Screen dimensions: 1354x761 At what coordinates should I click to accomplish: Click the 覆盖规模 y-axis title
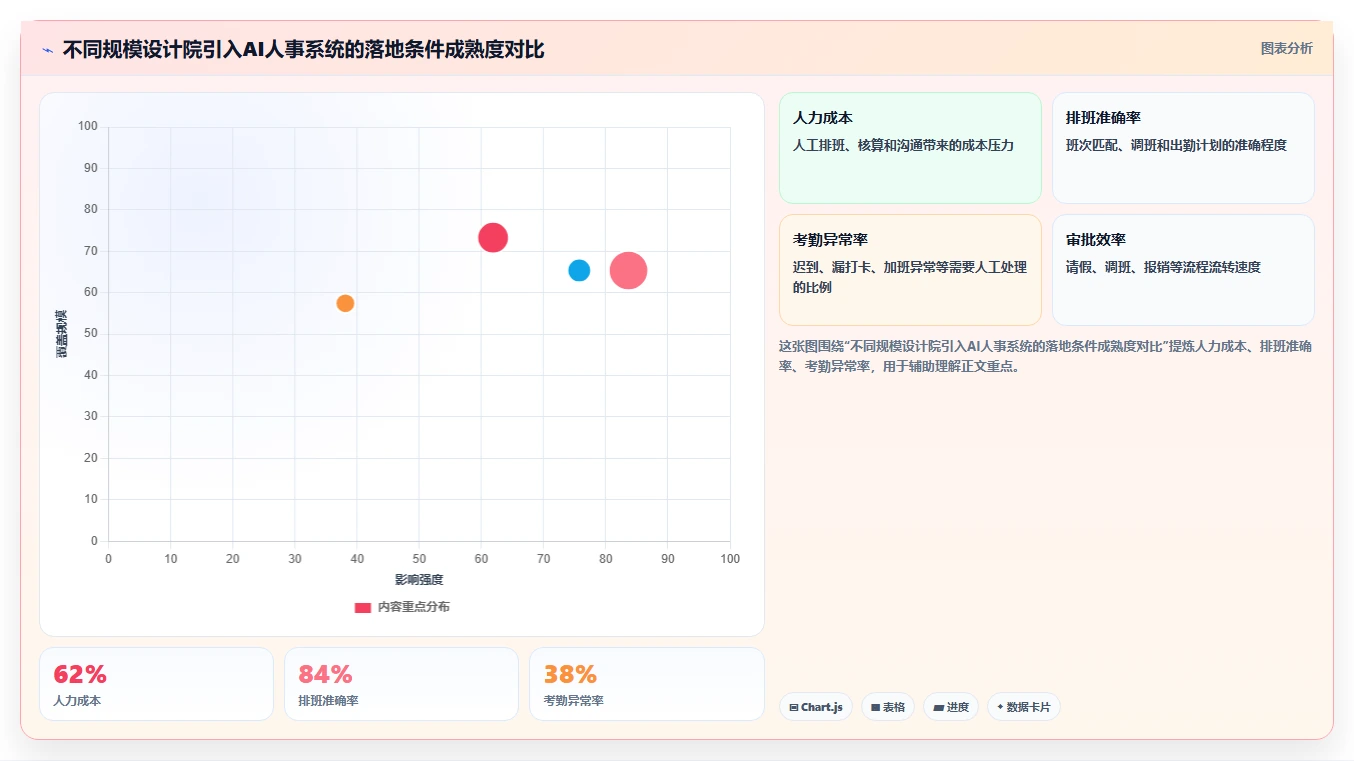click(62, 334)
